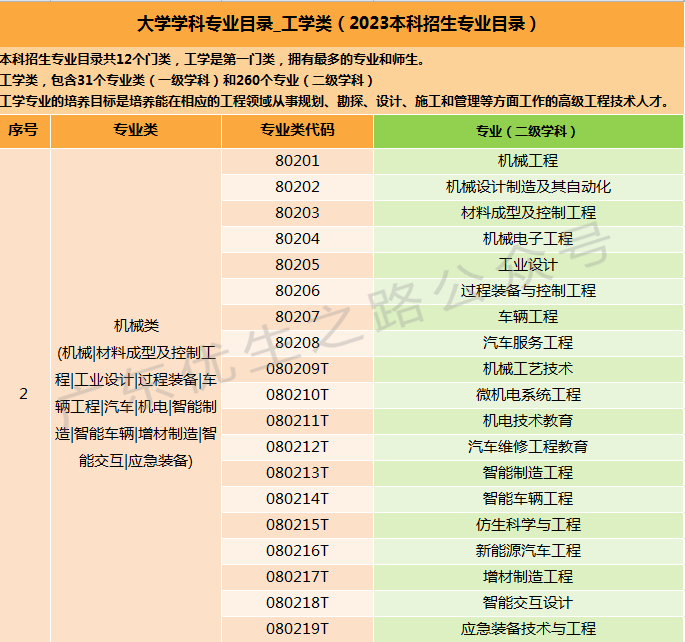Click the code cell 80203
The width and height of the screenshot is (685, 642).
click(298, 213)
